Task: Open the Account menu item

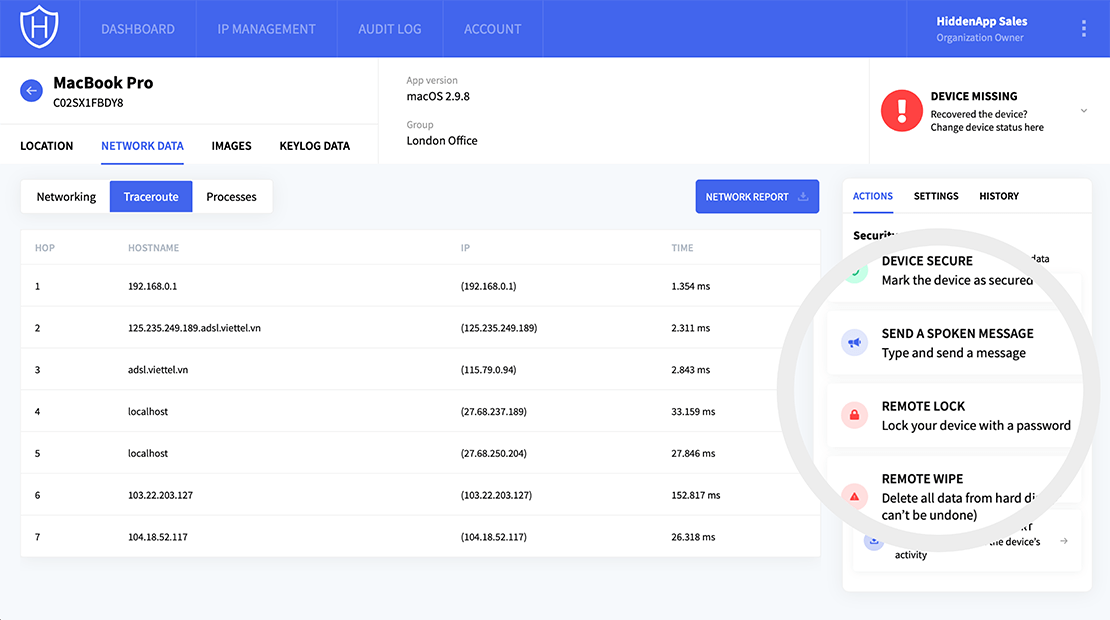Action: (x=492, y=29)
